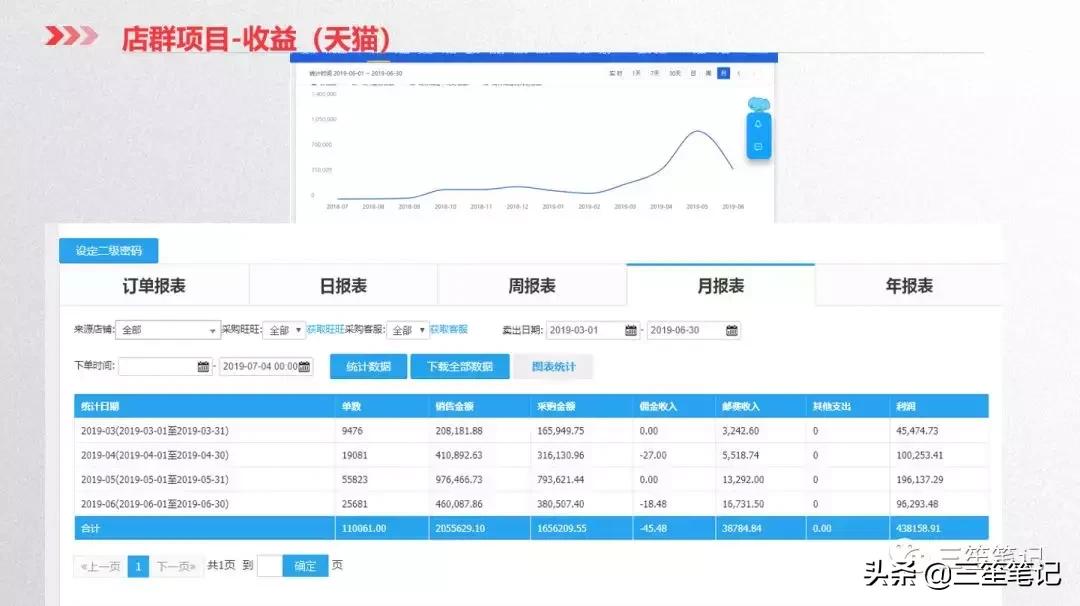The height and width of the screenshot is (606, 1080).
Task: Open the calendar picker for 卖出日期 start date
Action: 632,330
